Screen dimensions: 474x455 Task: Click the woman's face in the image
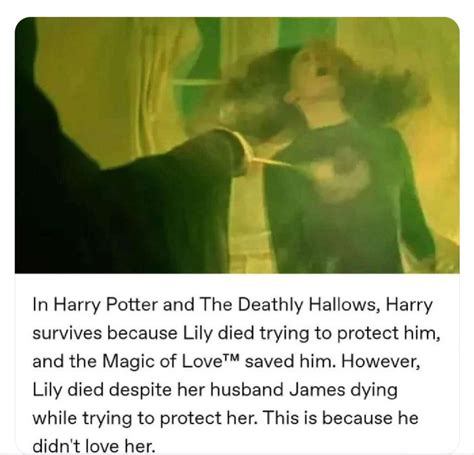pos(308,74)
